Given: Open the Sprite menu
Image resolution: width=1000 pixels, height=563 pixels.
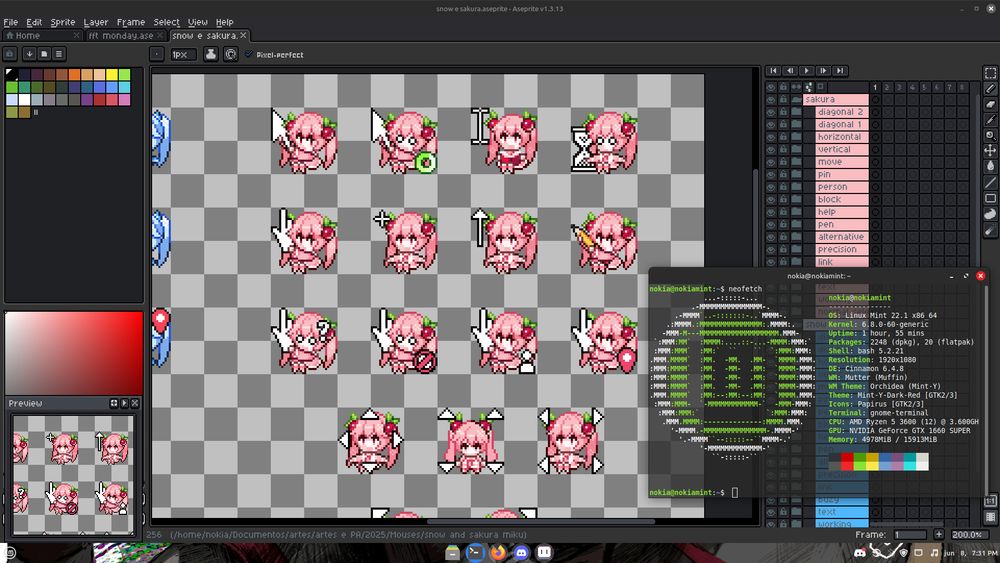Looking at the screenshot, I should coord(62,22).
